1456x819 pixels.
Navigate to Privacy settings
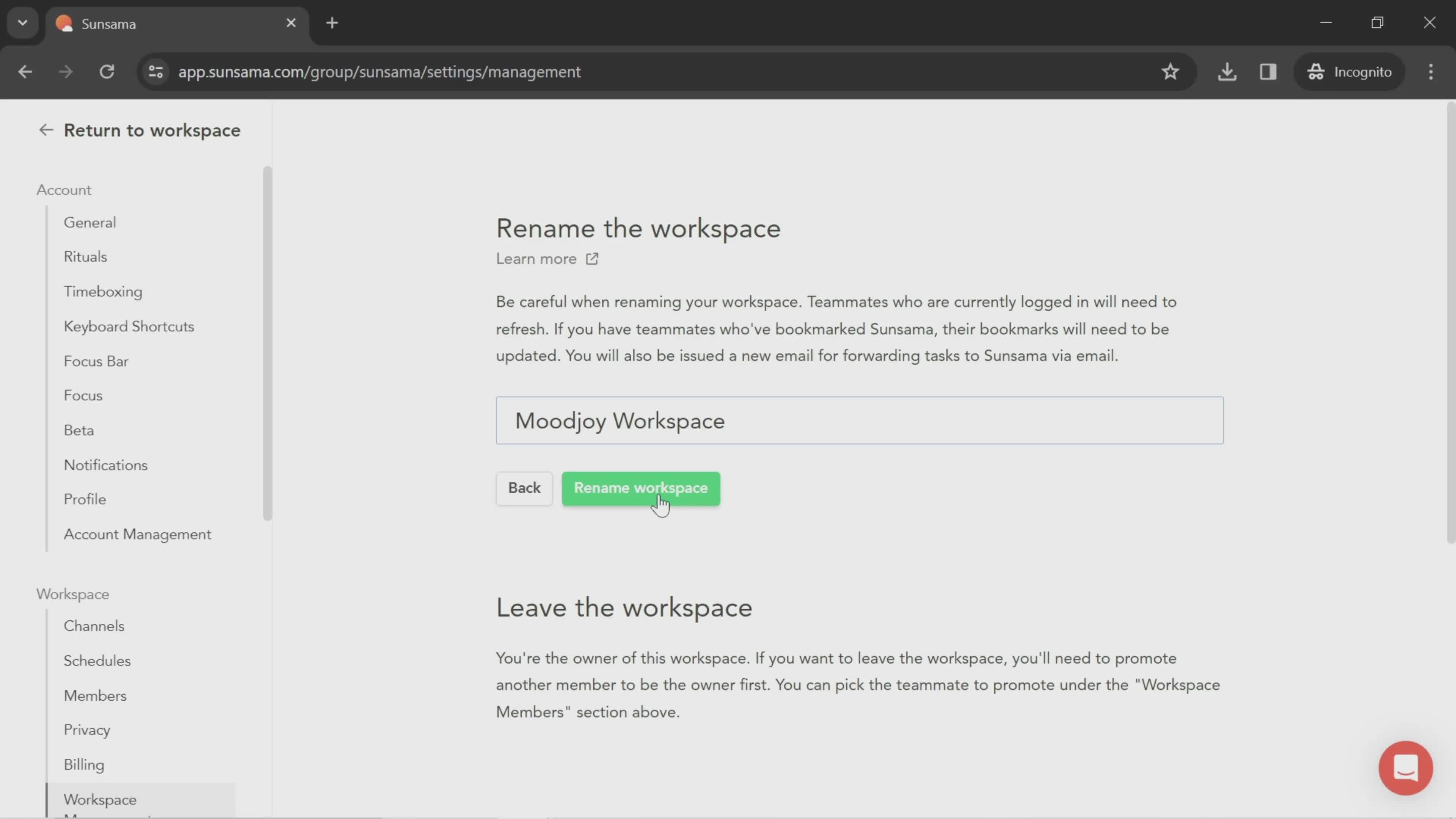pyautogui.click(x=87, y=730)
